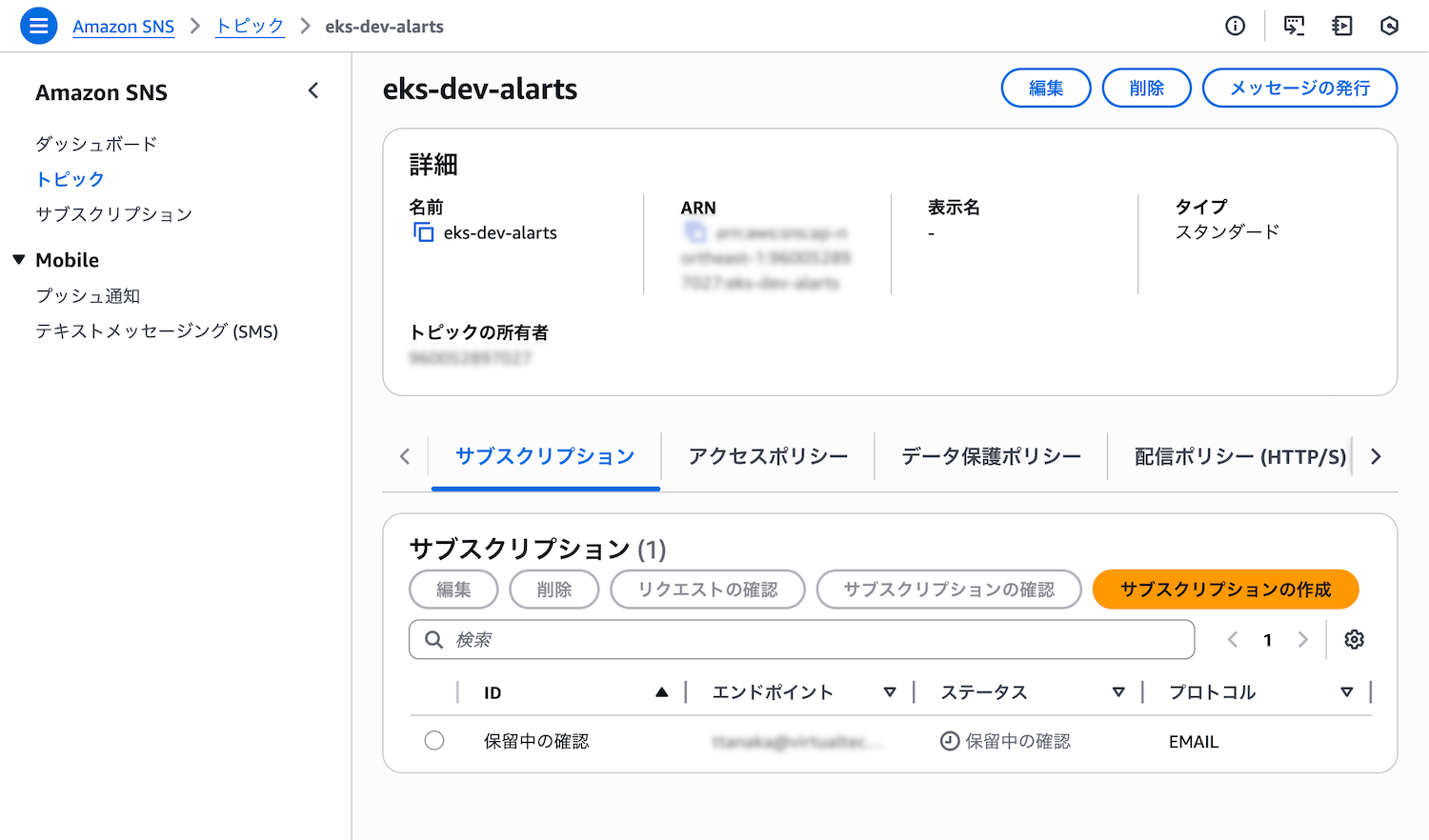Screen dimensions: 1429x840
Task: Sort subscriptions by ID column
Action: (x=661, y=692)
